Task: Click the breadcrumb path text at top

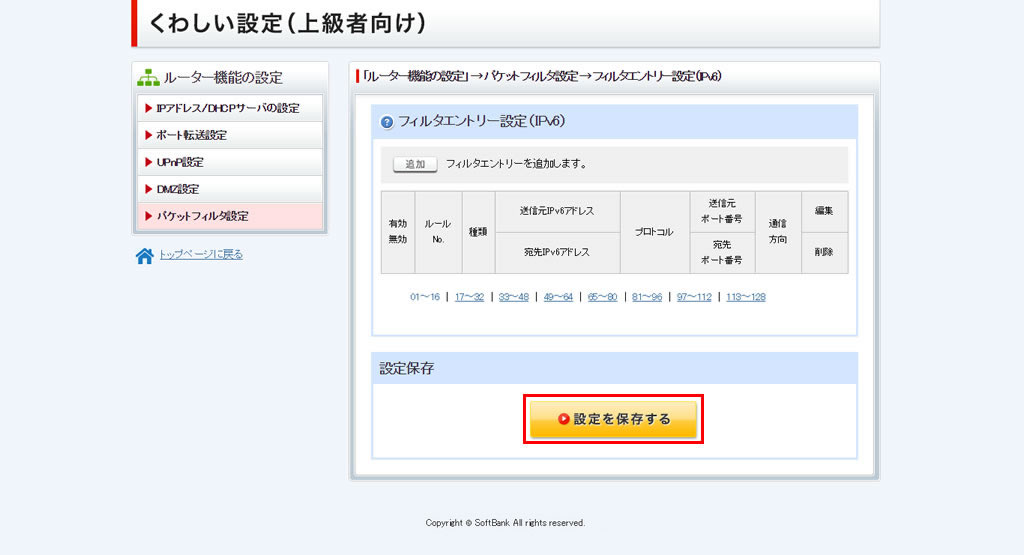Action: coord(541,76)
